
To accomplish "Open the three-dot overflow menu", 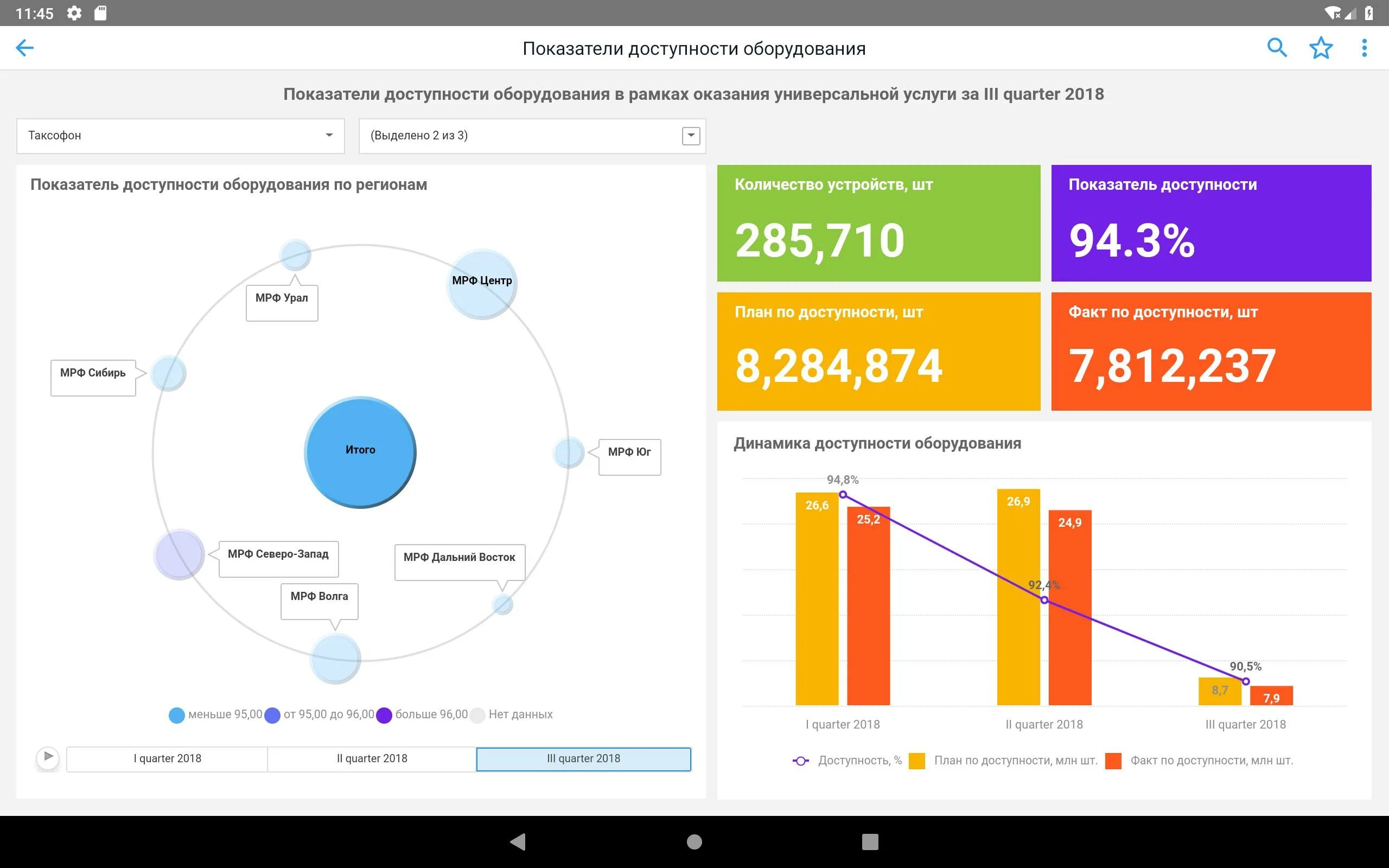I will point(1365,48).
